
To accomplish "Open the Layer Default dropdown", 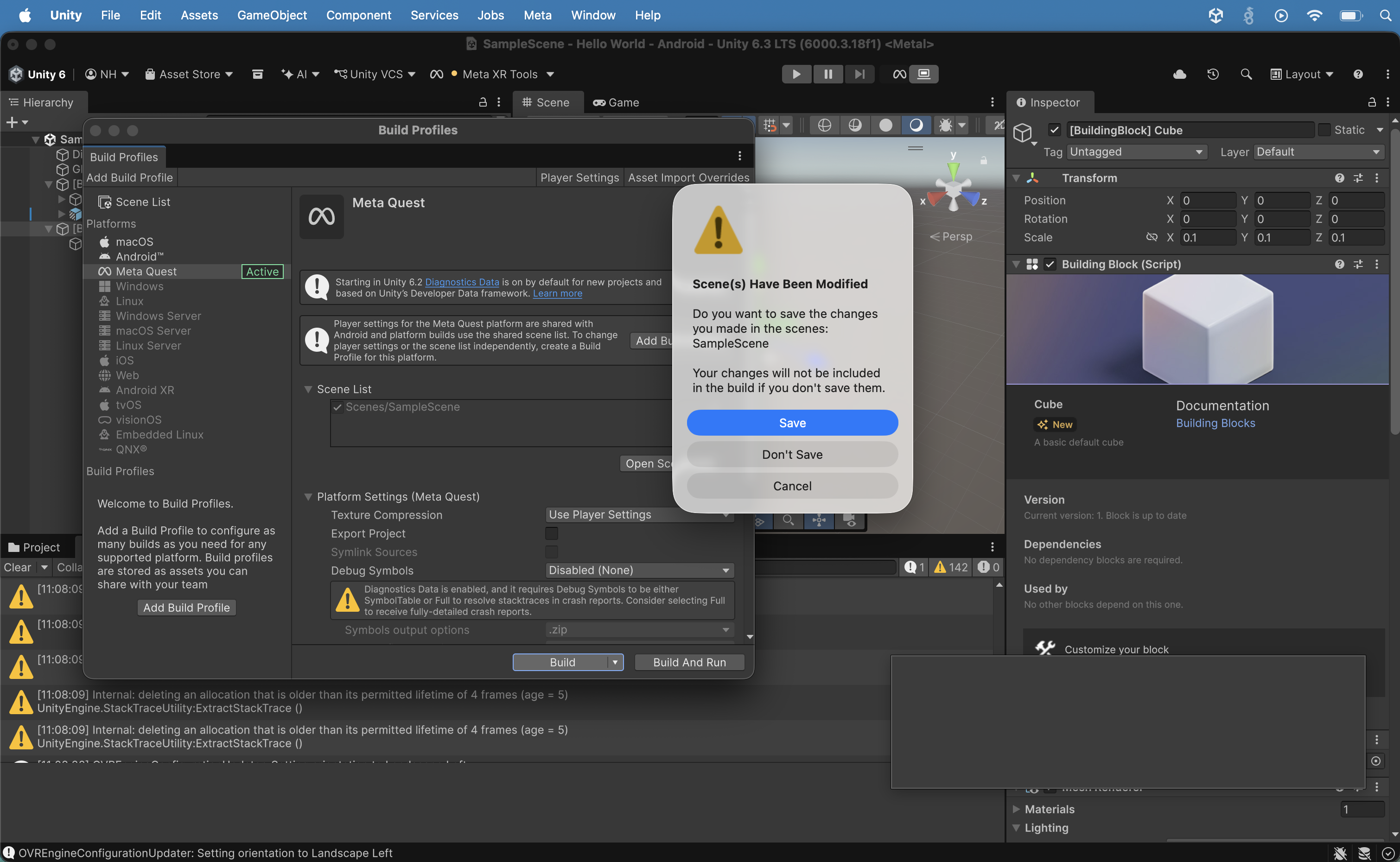I will (x=1319, y=152).
